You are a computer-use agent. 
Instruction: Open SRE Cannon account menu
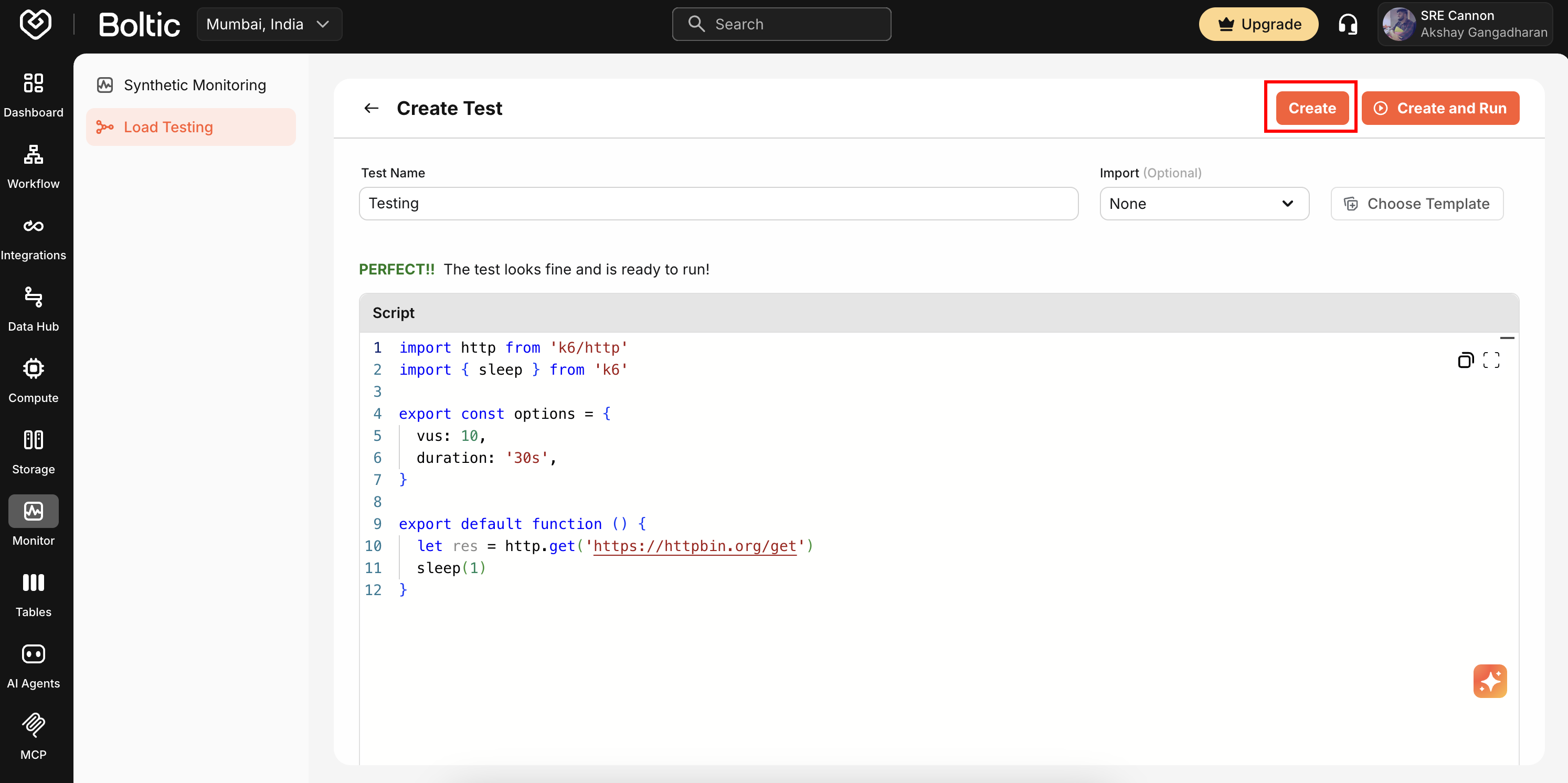[1465, 24]
